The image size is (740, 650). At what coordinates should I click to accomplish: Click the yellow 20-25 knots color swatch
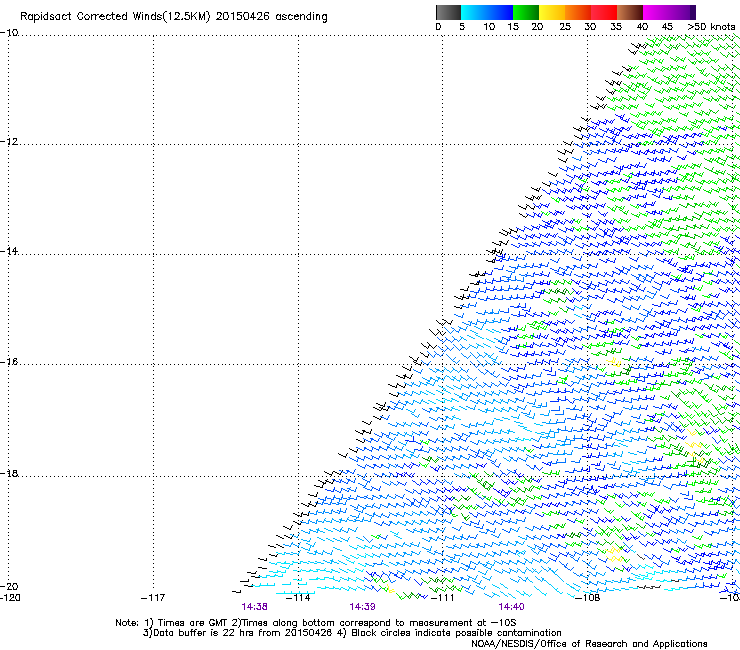point(552,12)
